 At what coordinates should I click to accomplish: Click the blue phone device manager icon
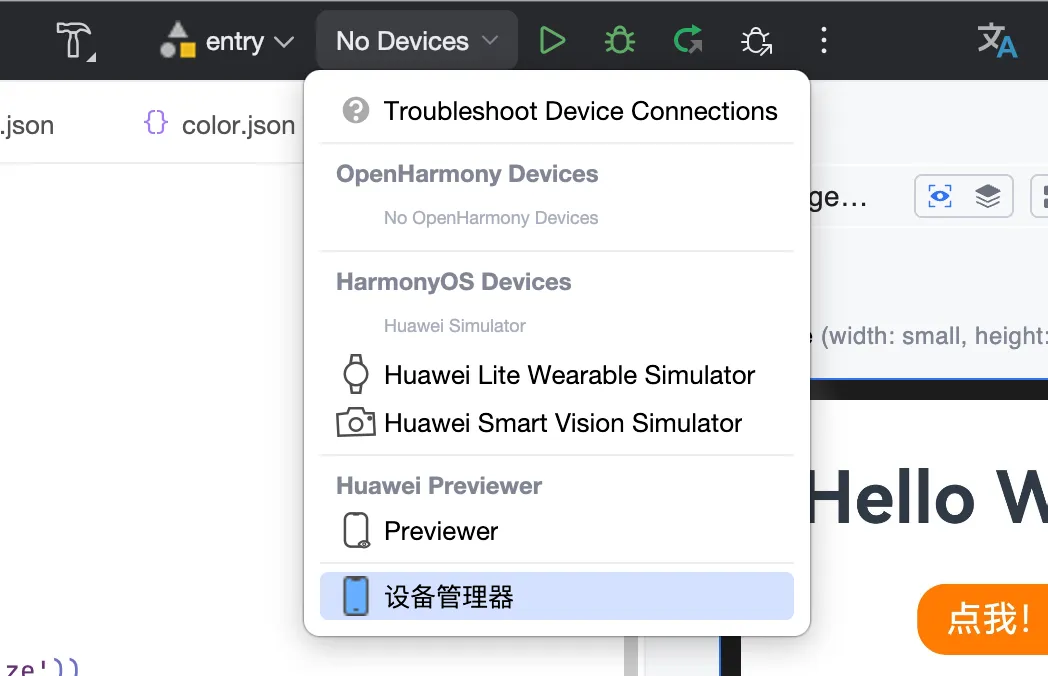point(356,596)
